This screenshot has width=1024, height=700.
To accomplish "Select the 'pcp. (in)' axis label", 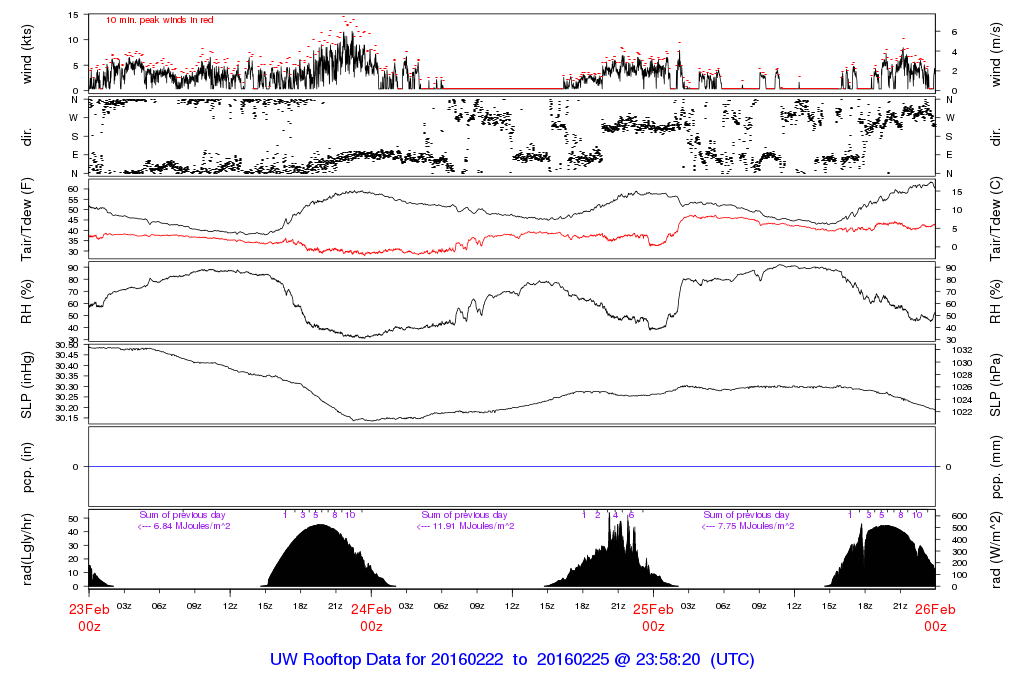I will pyautogui.click(x=27, y=466).
